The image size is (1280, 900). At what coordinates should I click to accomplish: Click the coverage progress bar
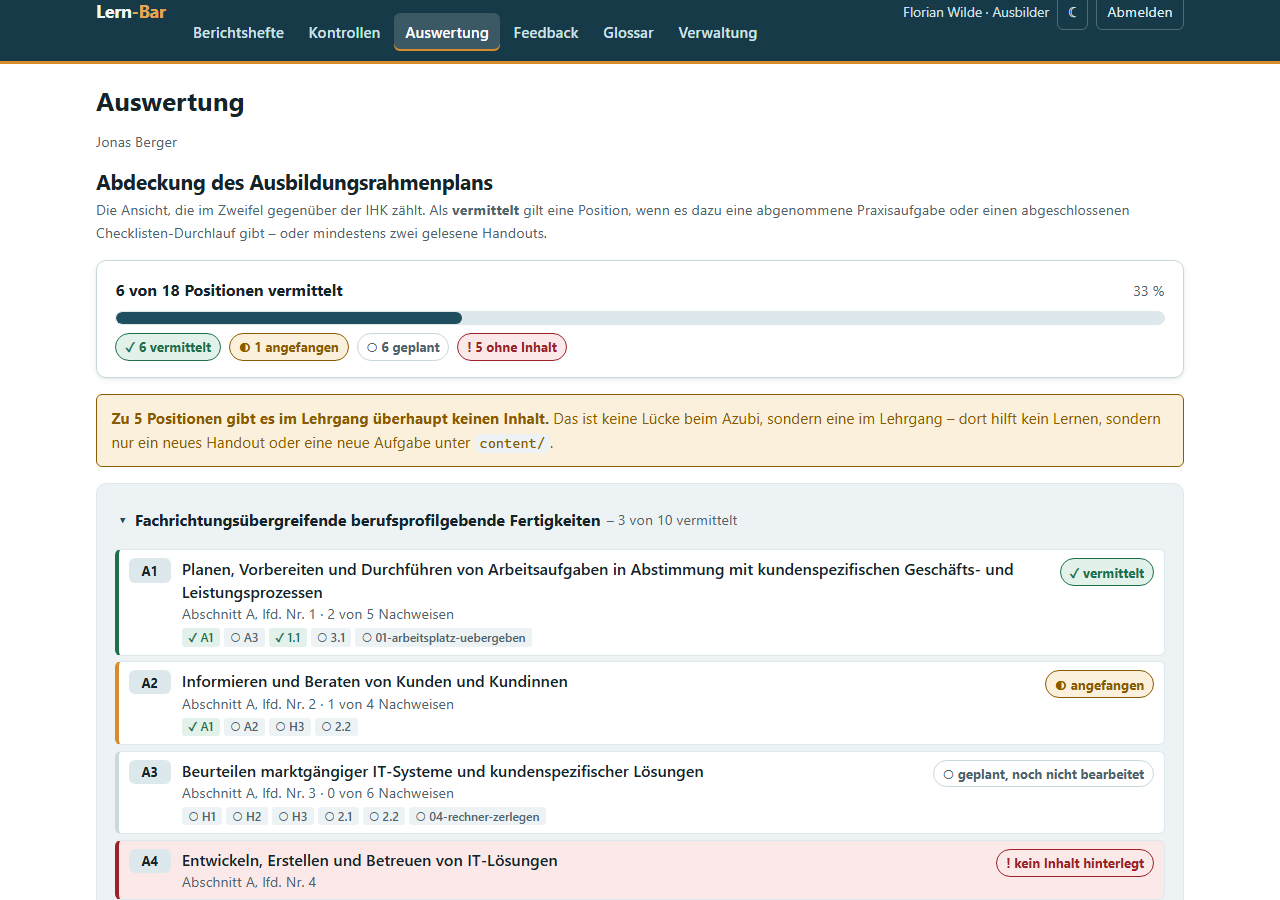pyautogui.click(x=640, y=318)
